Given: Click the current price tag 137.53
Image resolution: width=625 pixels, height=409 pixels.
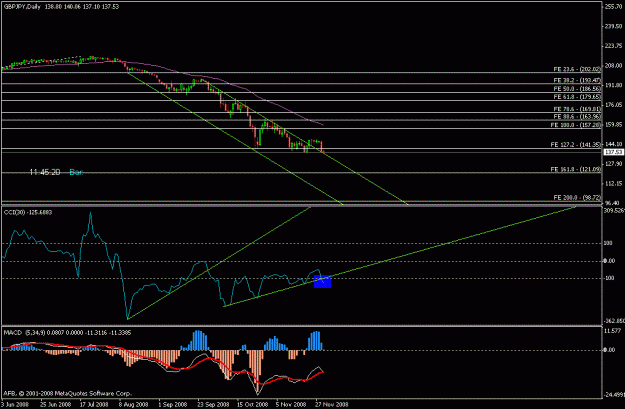Looking at the screenshot, I should click(613, 152).
